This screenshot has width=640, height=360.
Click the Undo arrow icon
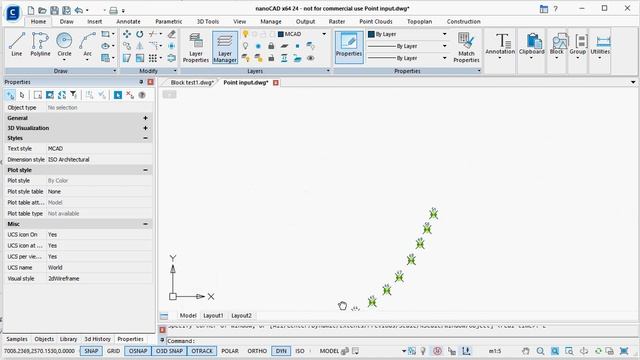[79, 10]
